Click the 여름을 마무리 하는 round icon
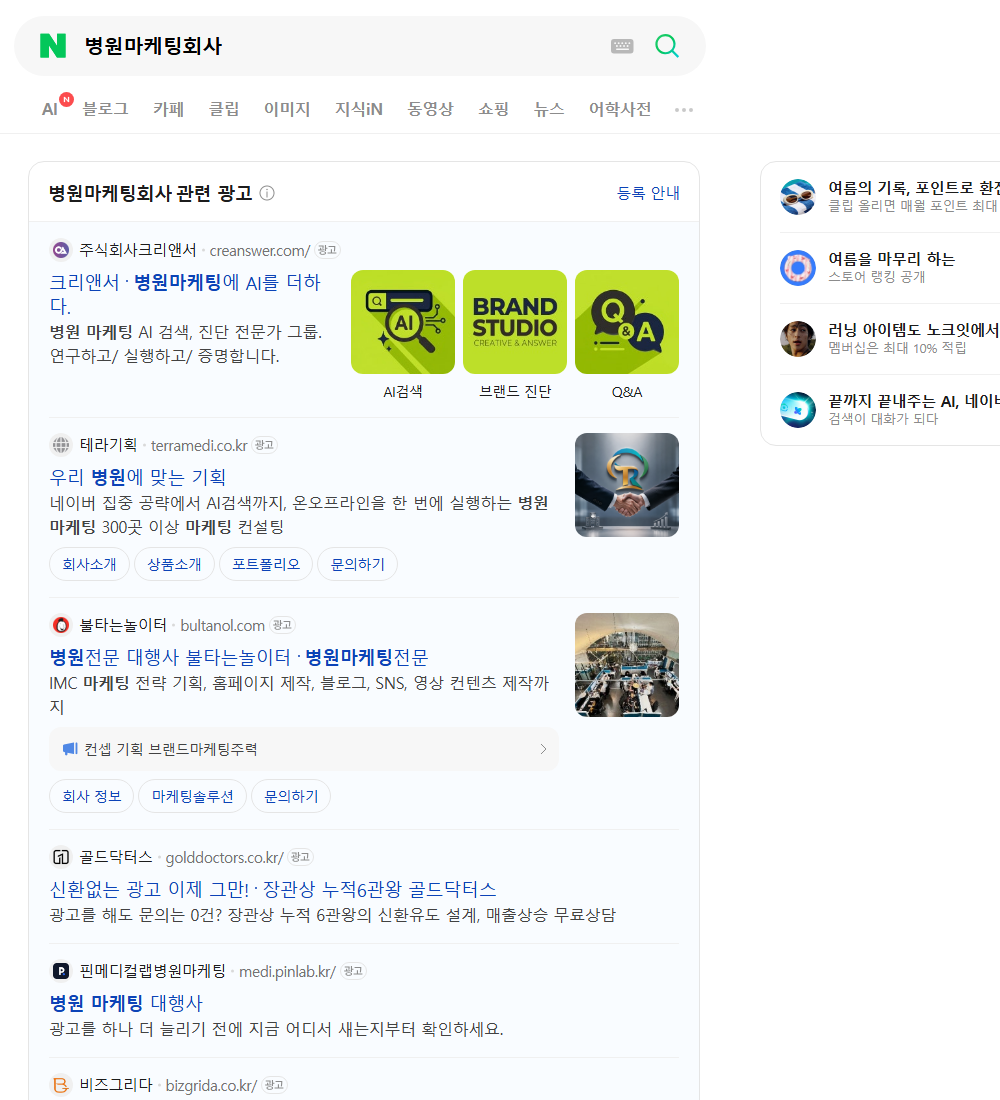This screenshot has height=1100, width=1000. point(798,267)
